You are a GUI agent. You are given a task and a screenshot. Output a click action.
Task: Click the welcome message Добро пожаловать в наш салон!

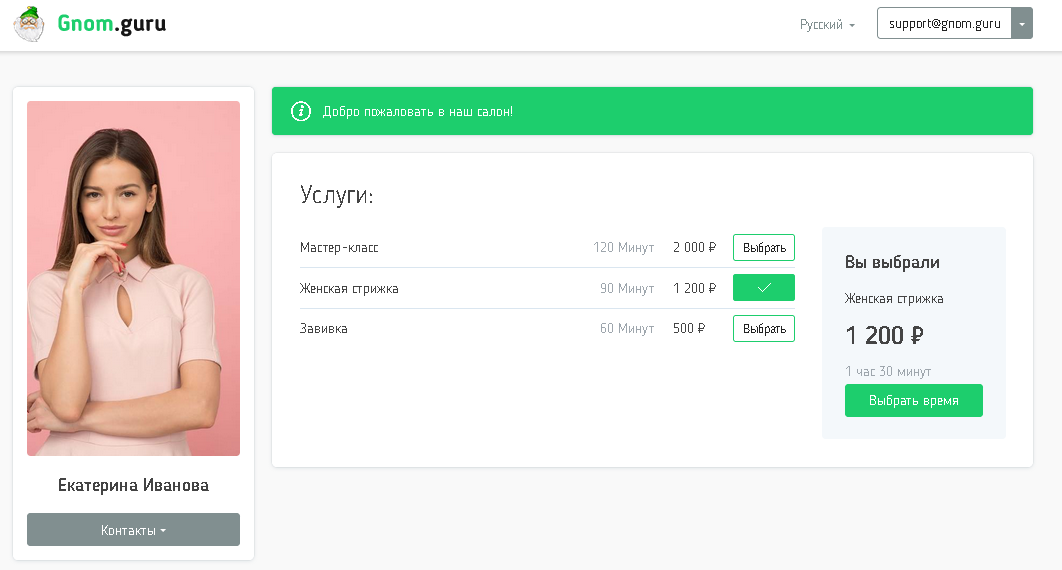(417, 112)
